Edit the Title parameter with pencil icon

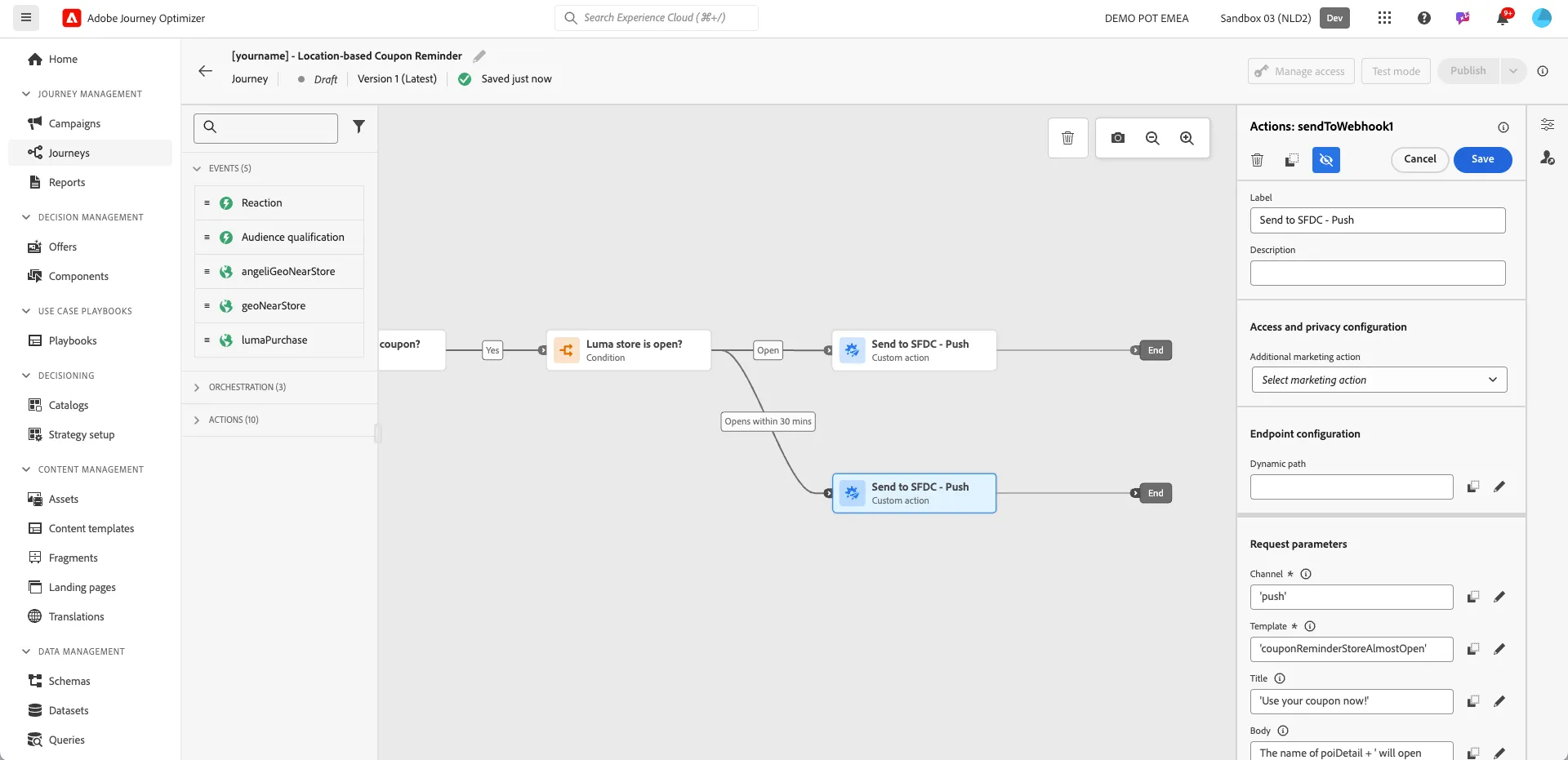click(1499, 701)
